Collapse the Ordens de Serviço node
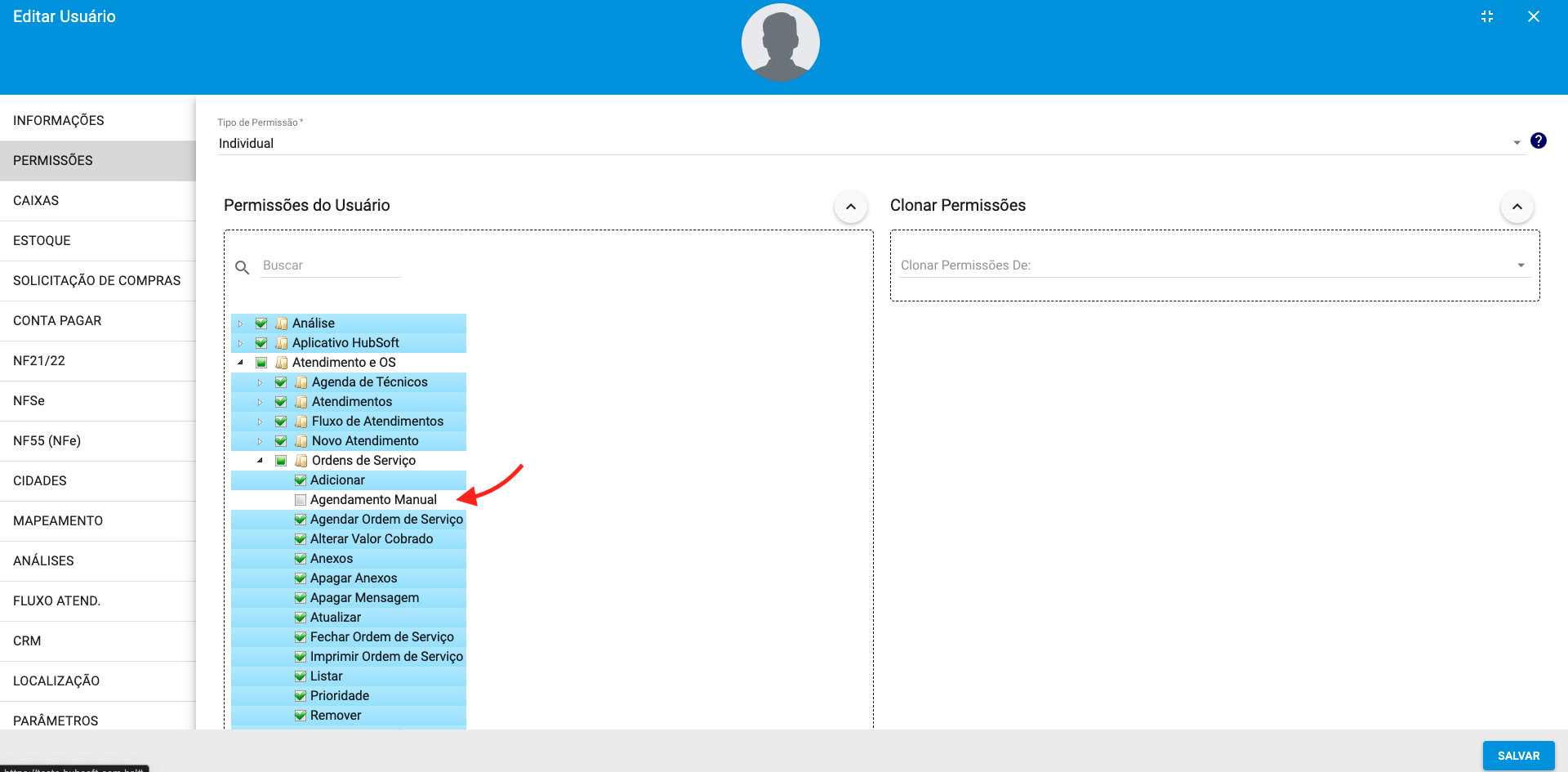1568x772 pixels. [260, 460]
